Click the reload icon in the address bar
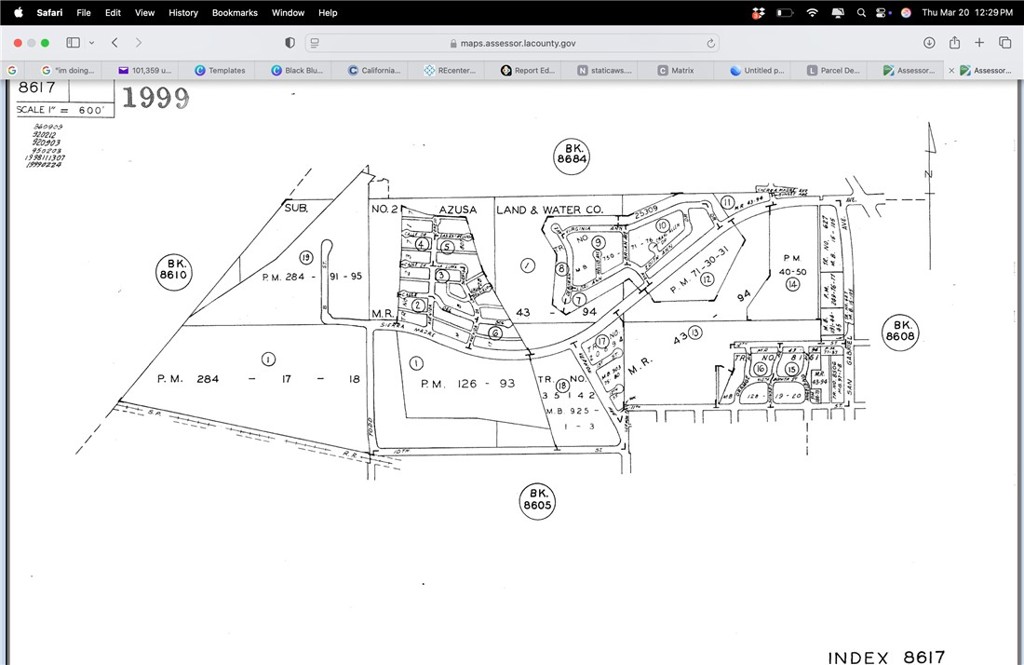The height and width of the screenshot is (665, 1024). coord(709,43)
